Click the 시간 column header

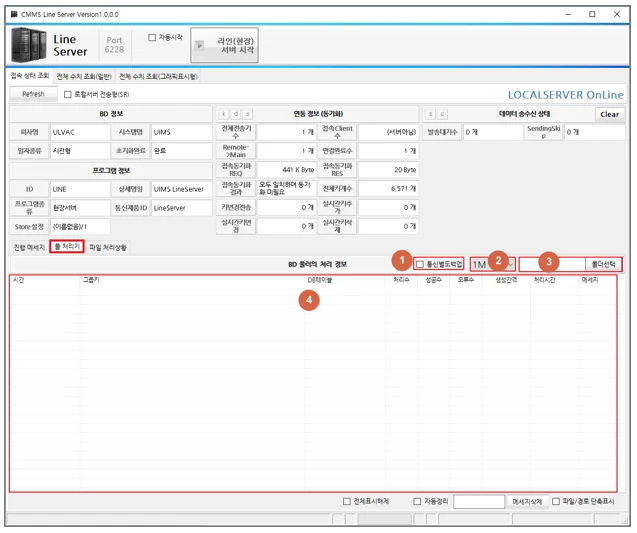pos(45,280)
